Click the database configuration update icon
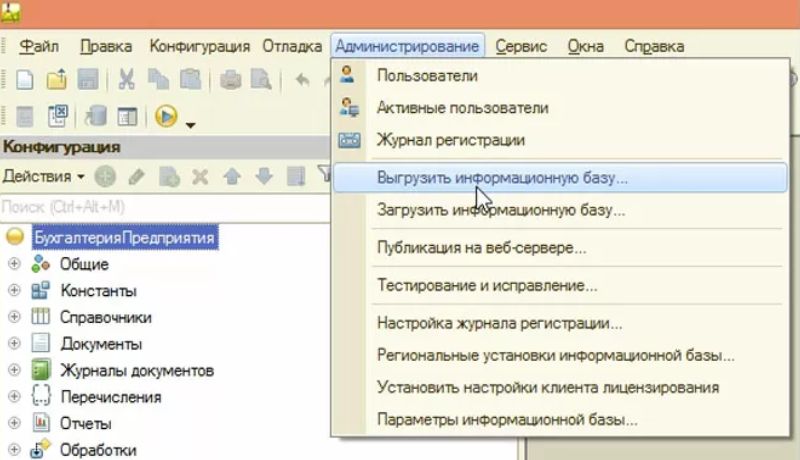 [x=95, y=116]
